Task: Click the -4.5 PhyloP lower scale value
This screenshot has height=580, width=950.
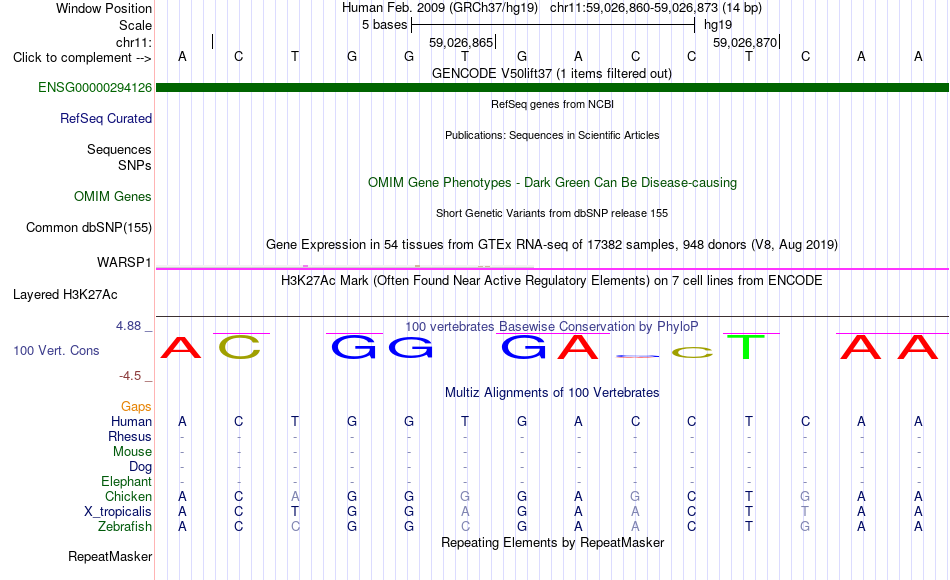Action: [130, 376]
